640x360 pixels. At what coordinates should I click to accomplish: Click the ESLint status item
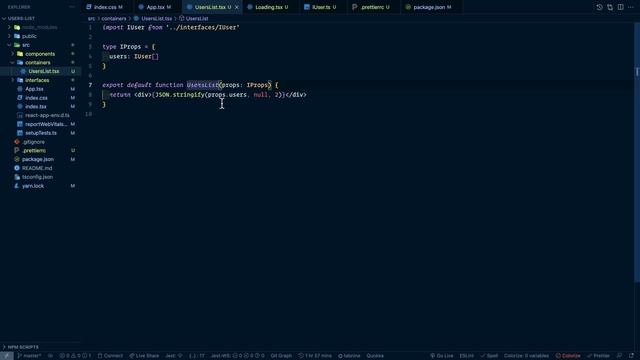pyautogui.click(x=467, y=356)
